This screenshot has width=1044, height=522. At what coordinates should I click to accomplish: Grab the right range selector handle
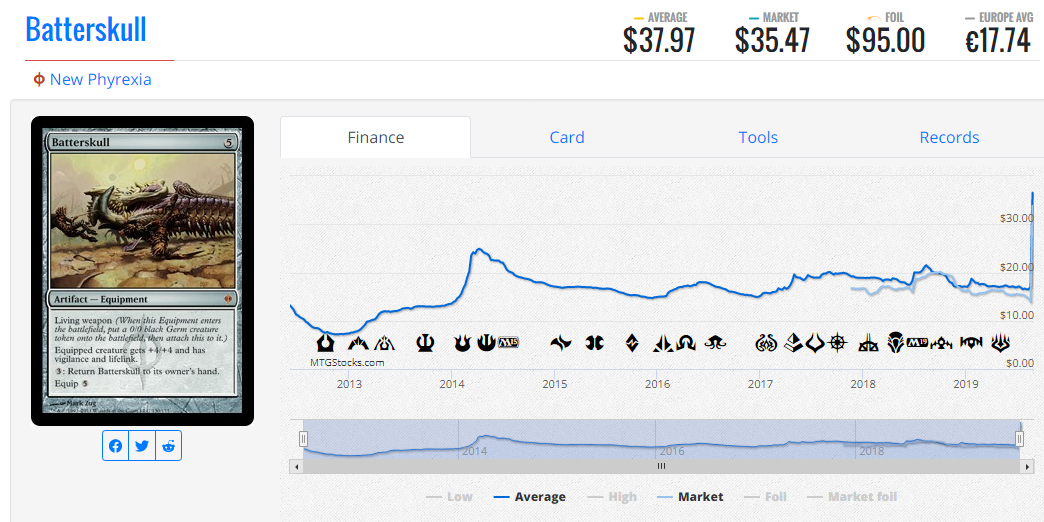(x=1019, y=439)
